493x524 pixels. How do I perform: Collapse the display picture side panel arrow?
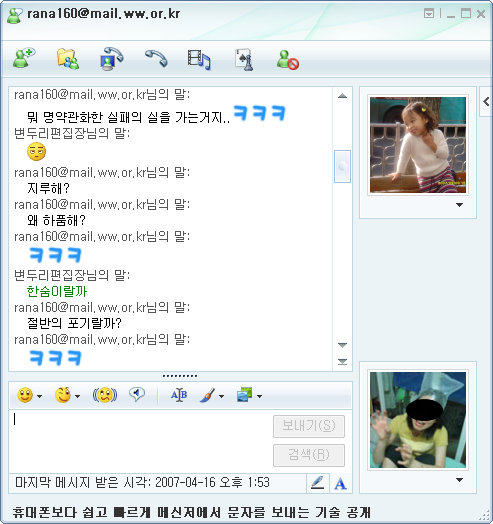tap(486, 102)
